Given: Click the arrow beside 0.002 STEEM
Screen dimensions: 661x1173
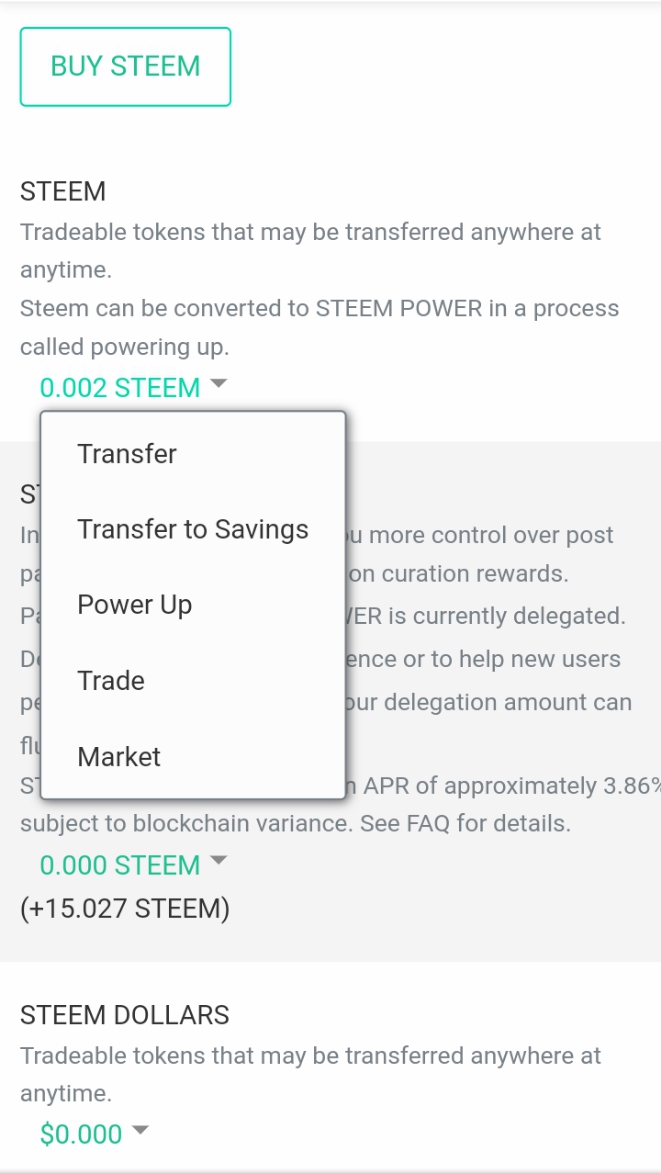Looking at the screenshot, I should point(219,384).
